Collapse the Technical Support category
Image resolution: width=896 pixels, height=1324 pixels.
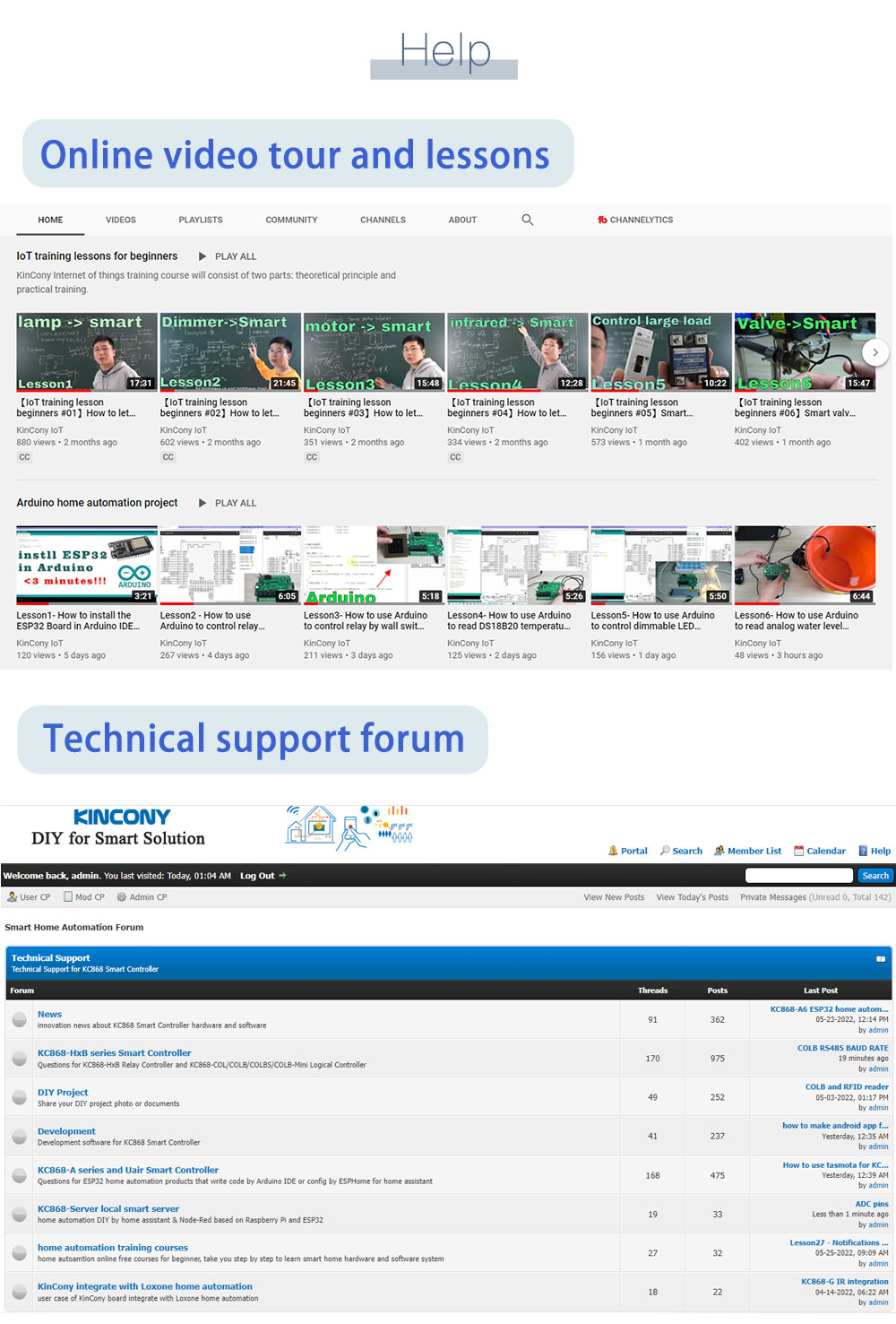click(x=880, y=959)
